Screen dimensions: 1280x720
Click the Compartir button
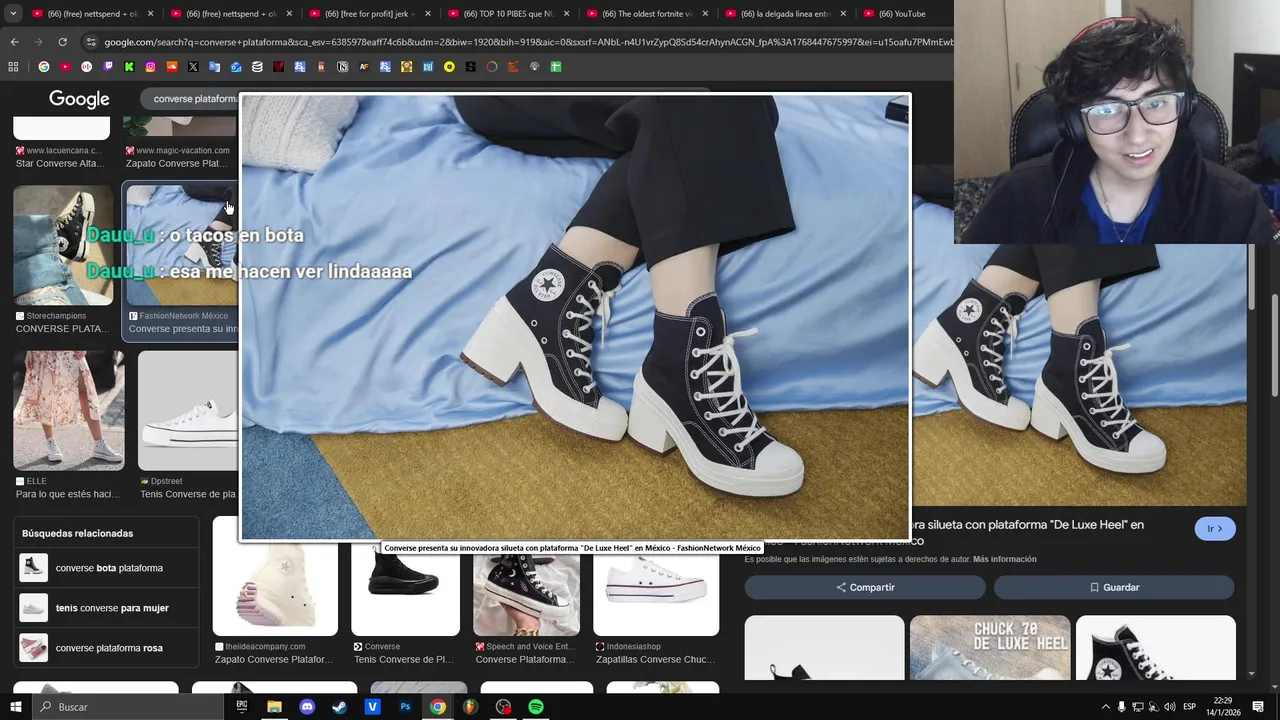(865, 587)
